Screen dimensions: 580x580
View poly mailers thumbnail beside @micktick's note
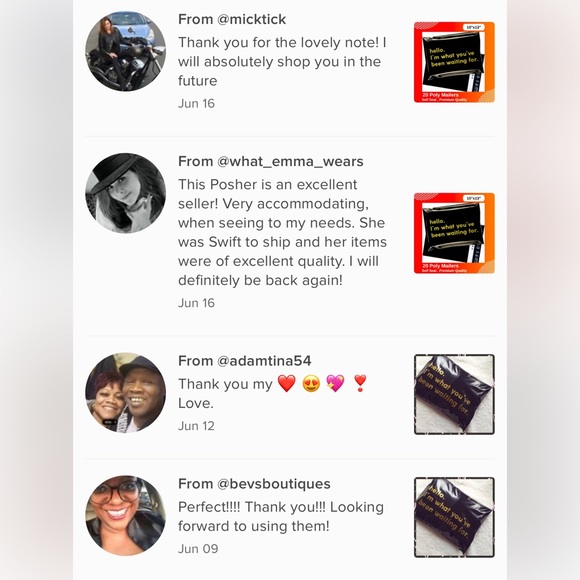coord(454,62)
